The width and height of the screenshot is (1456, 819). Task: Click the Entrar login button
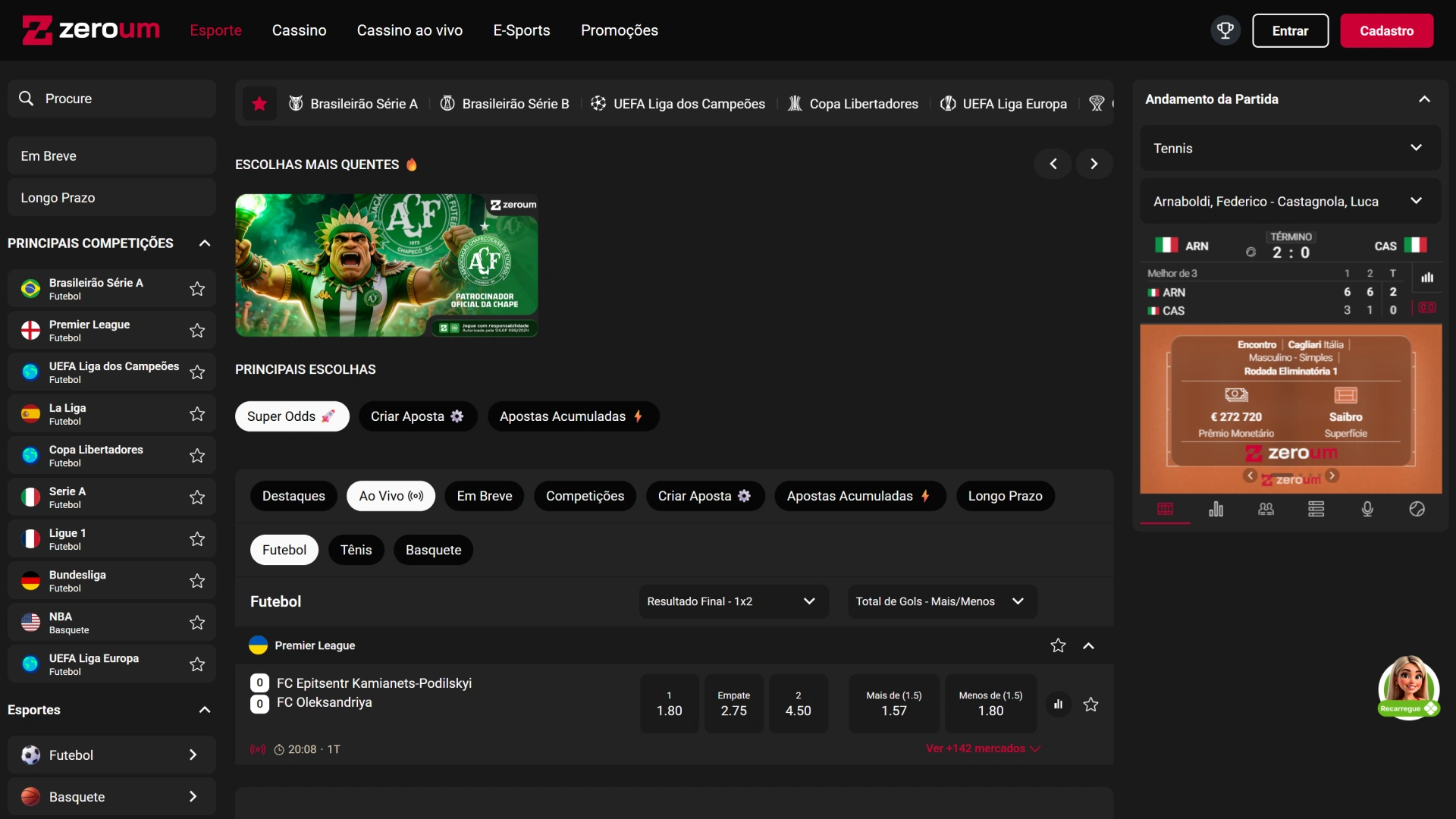click(x=1290, y=30)
